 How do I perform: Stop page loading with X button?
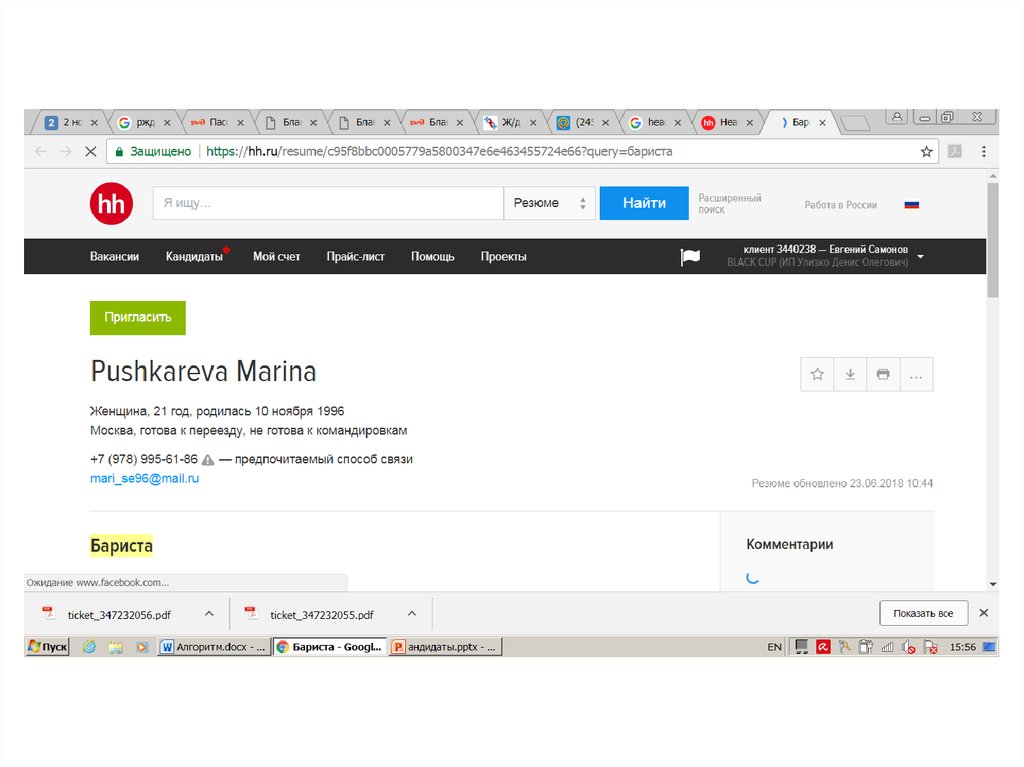point(91,152)
